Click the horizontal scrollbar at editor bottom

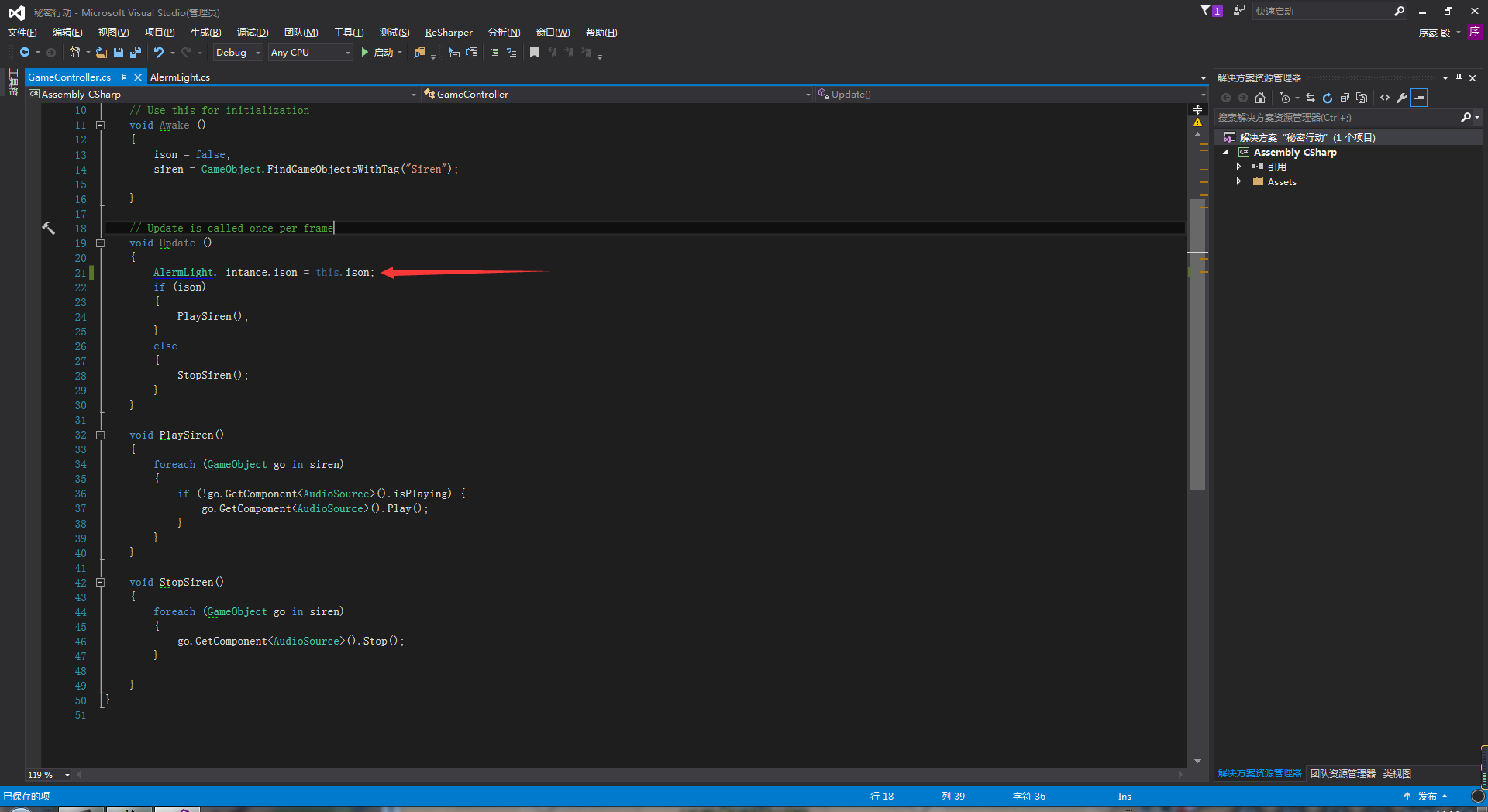point(631,774)
